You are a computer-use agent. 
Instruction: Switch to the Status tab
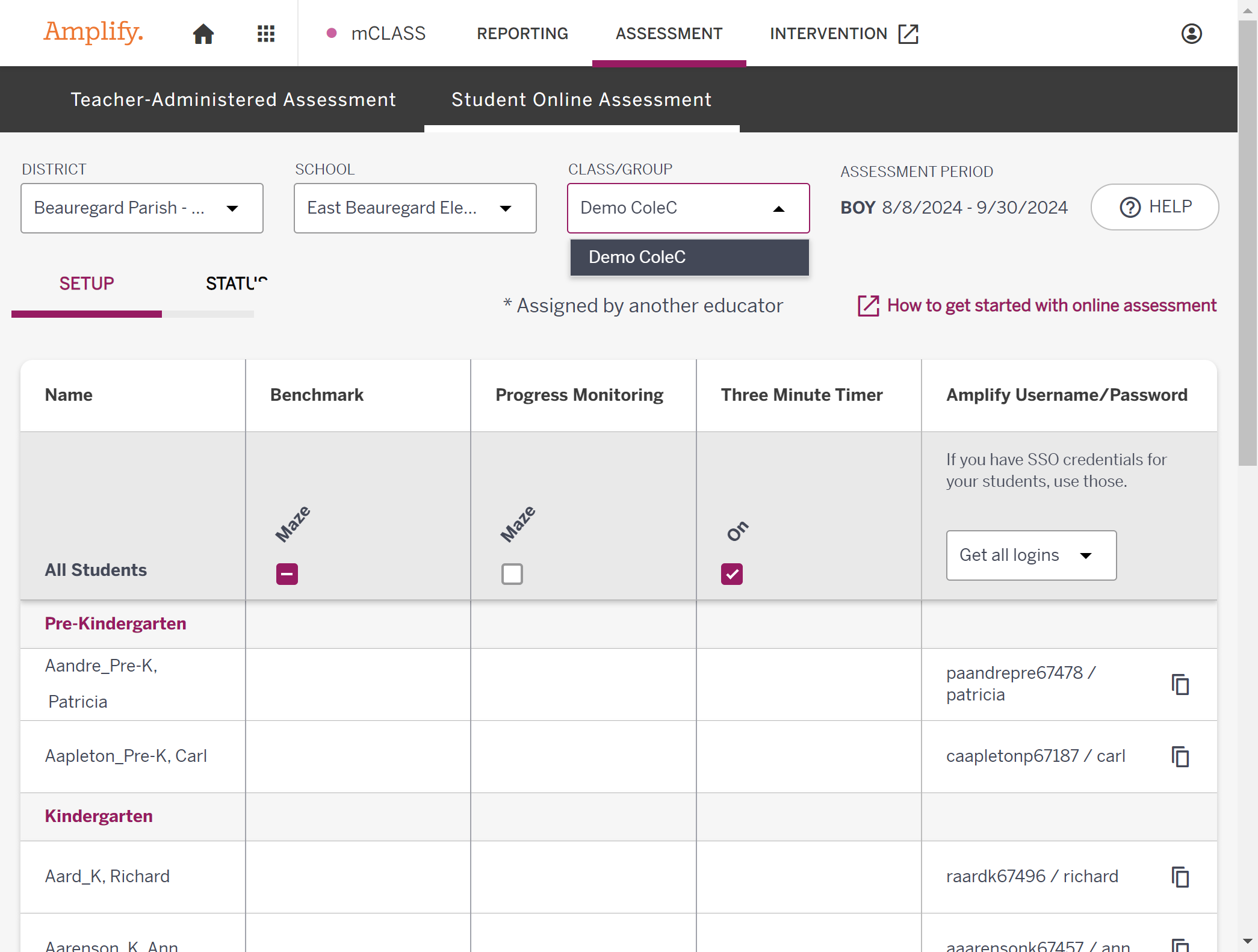[x=237, y=283]
